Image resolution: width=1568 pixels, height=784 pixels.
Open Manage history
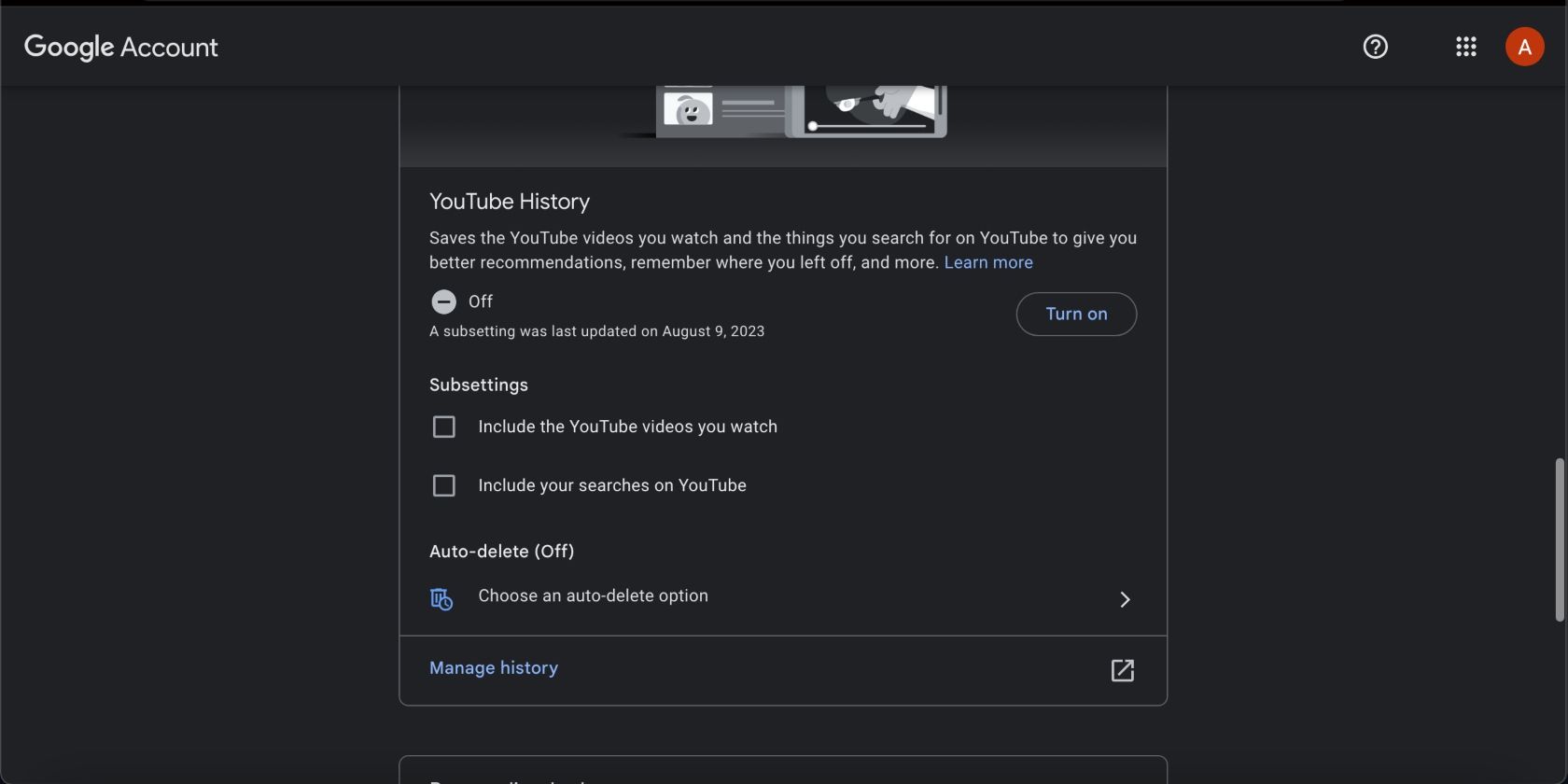coord(493,667)
